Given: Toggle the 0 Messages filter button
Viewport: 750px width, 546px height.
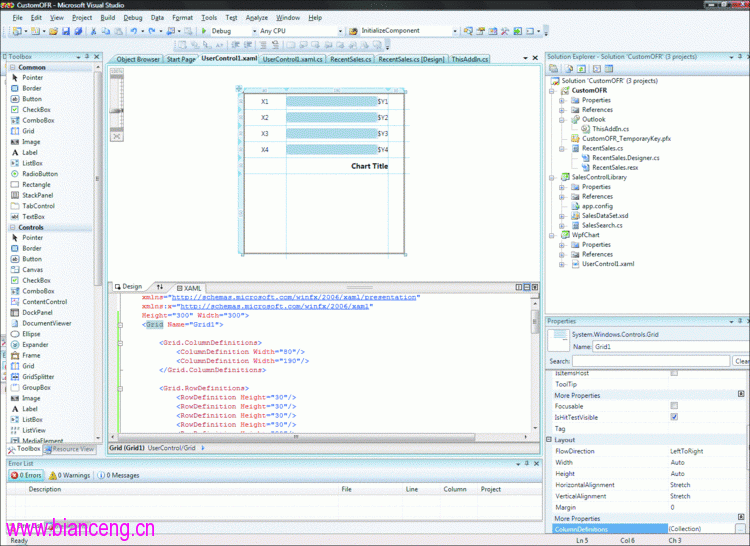Looking at the screenshot, I should tap(118, 475).
